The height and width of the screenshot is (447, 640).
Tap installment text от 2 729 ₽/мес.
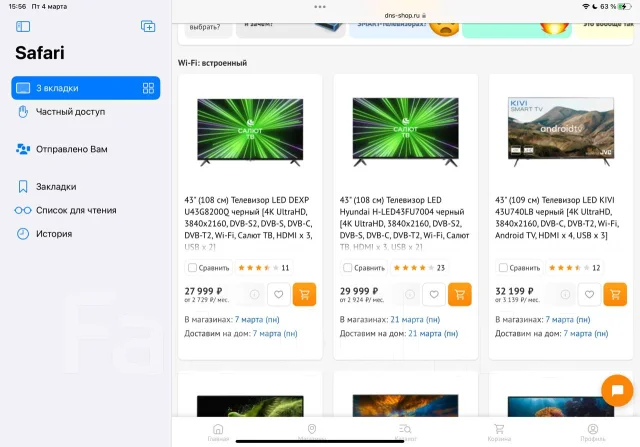pyautogui.click(x=207, y=300)
